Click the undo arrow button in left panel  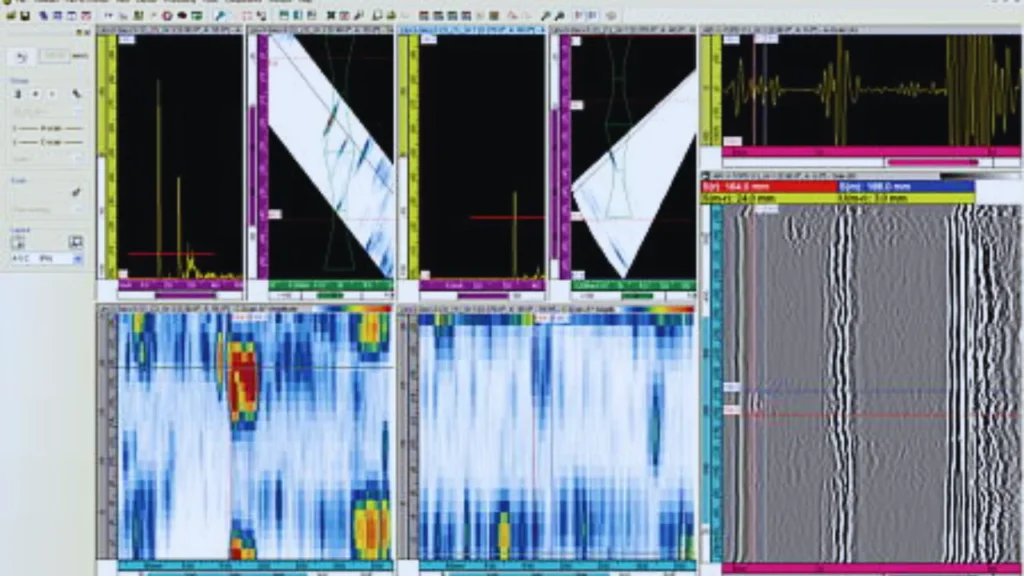(x=22, y=57)
